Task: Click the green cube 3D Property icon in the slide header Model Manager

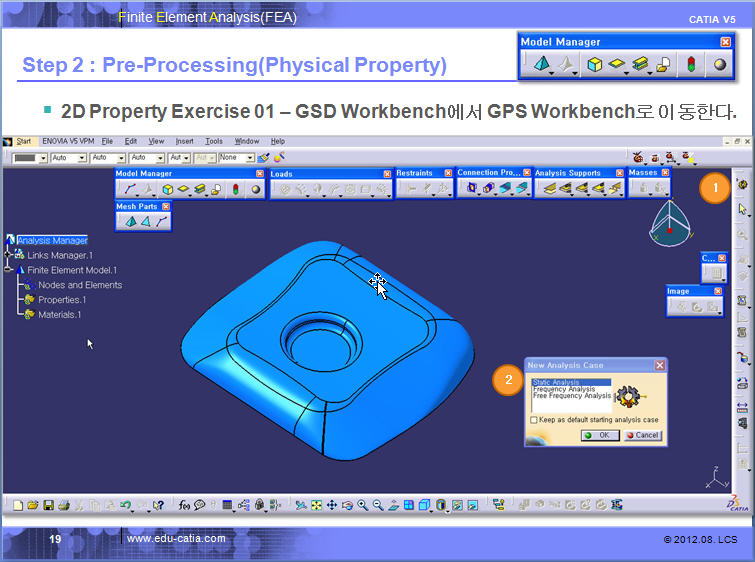Action: pyautogui.click(x=595, y=64)
